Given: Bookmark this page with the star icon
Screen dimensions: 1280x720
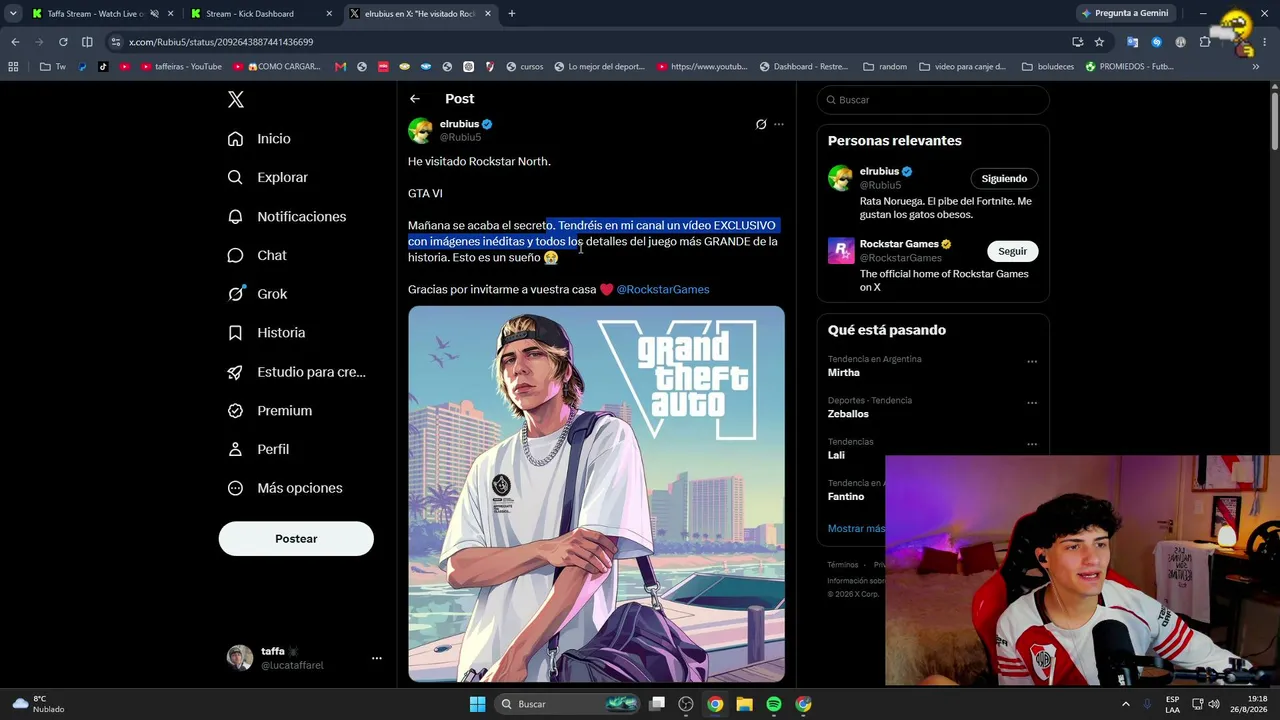Looking at the screenshot, I should tap(1099, 42).
